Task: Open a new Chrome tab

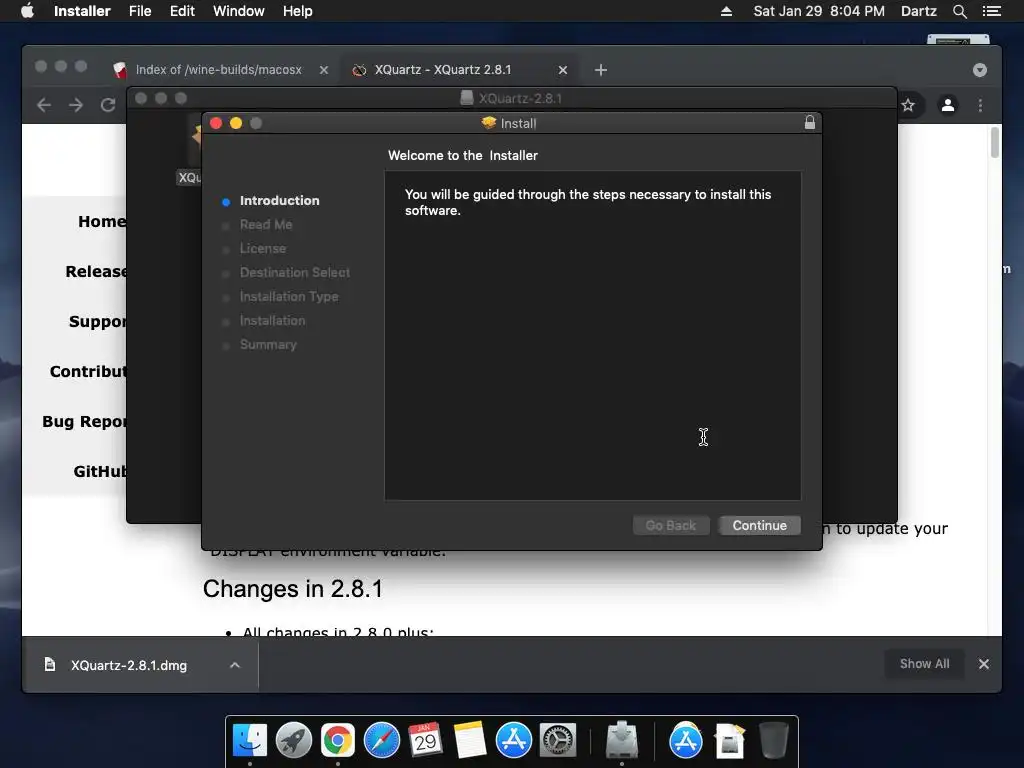Action: point(601,70)
